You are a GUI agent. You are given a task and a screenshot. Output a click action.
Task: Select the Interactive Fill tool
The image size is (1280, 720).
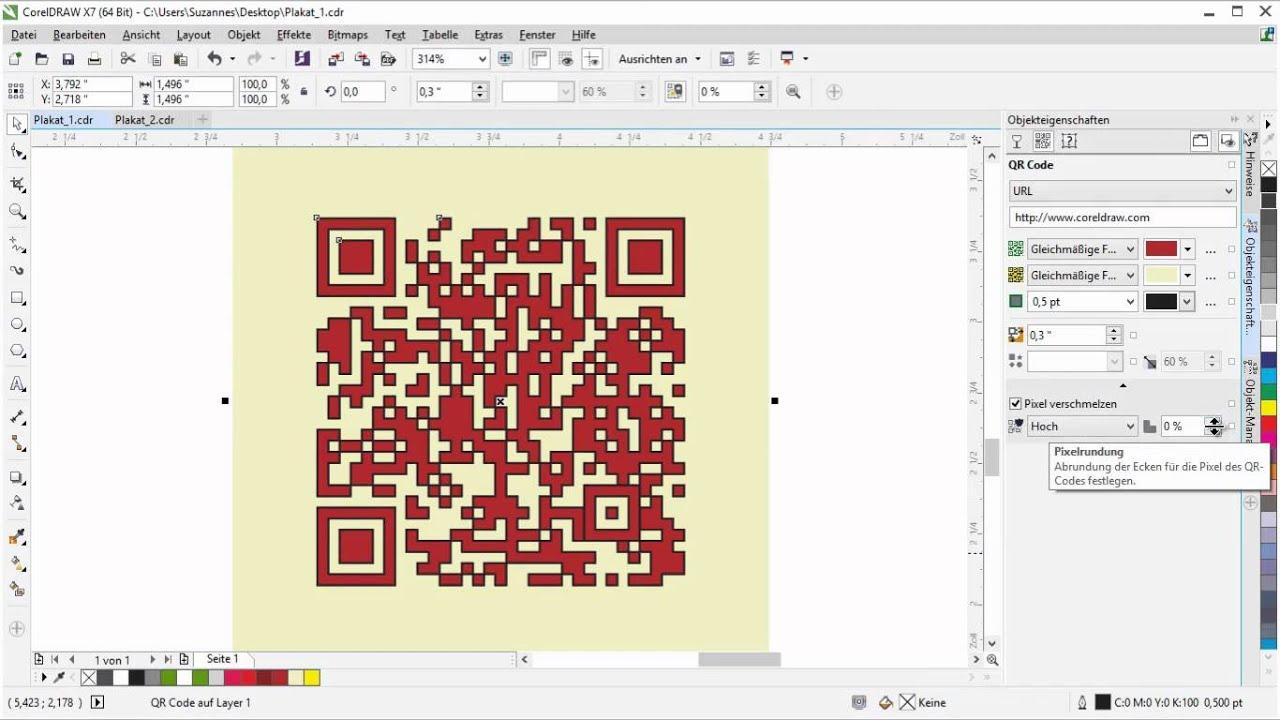click(x=17, y=563)
